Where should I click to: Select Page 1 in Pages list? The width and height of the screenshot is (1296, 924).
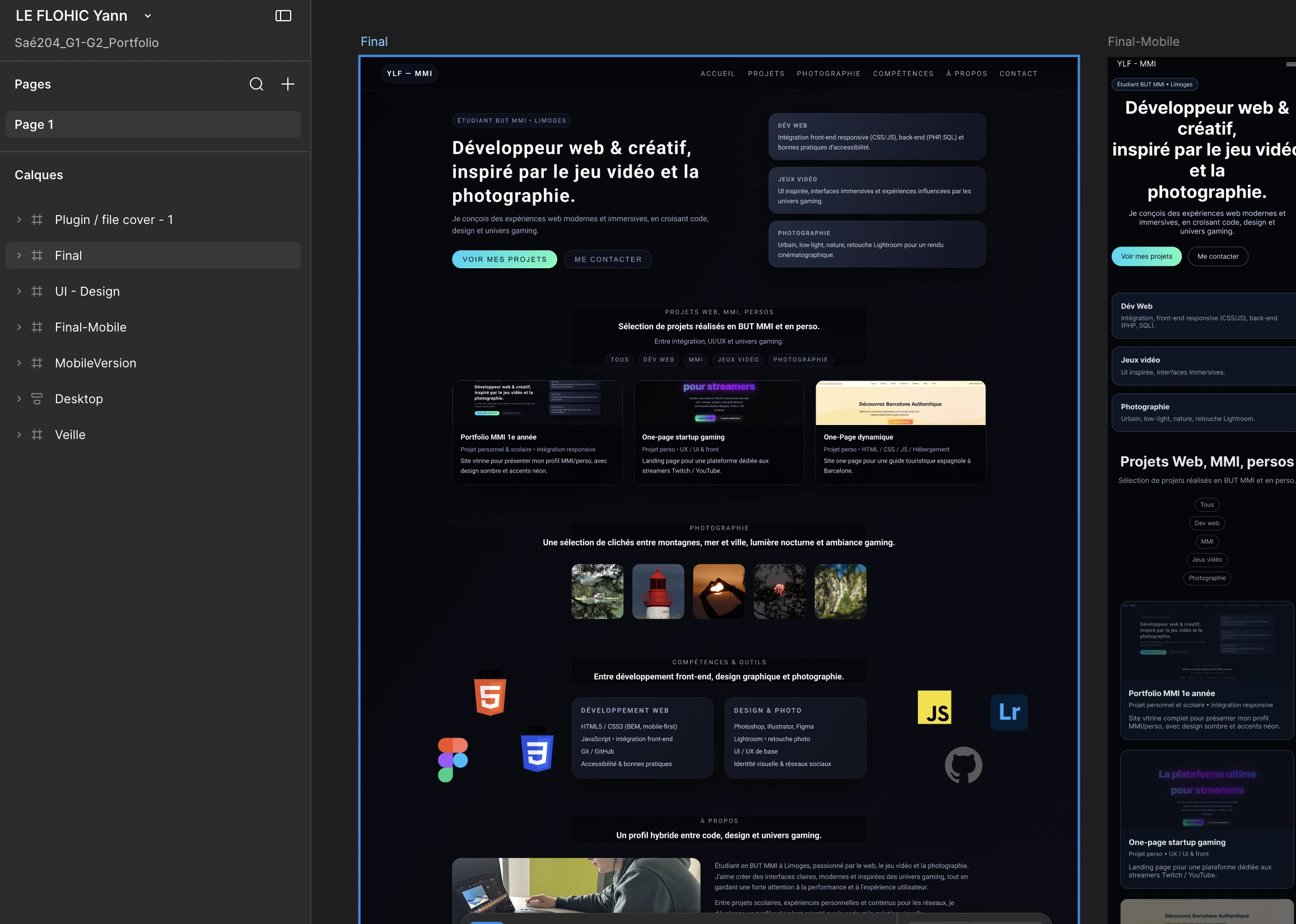[x=153, y=125]
